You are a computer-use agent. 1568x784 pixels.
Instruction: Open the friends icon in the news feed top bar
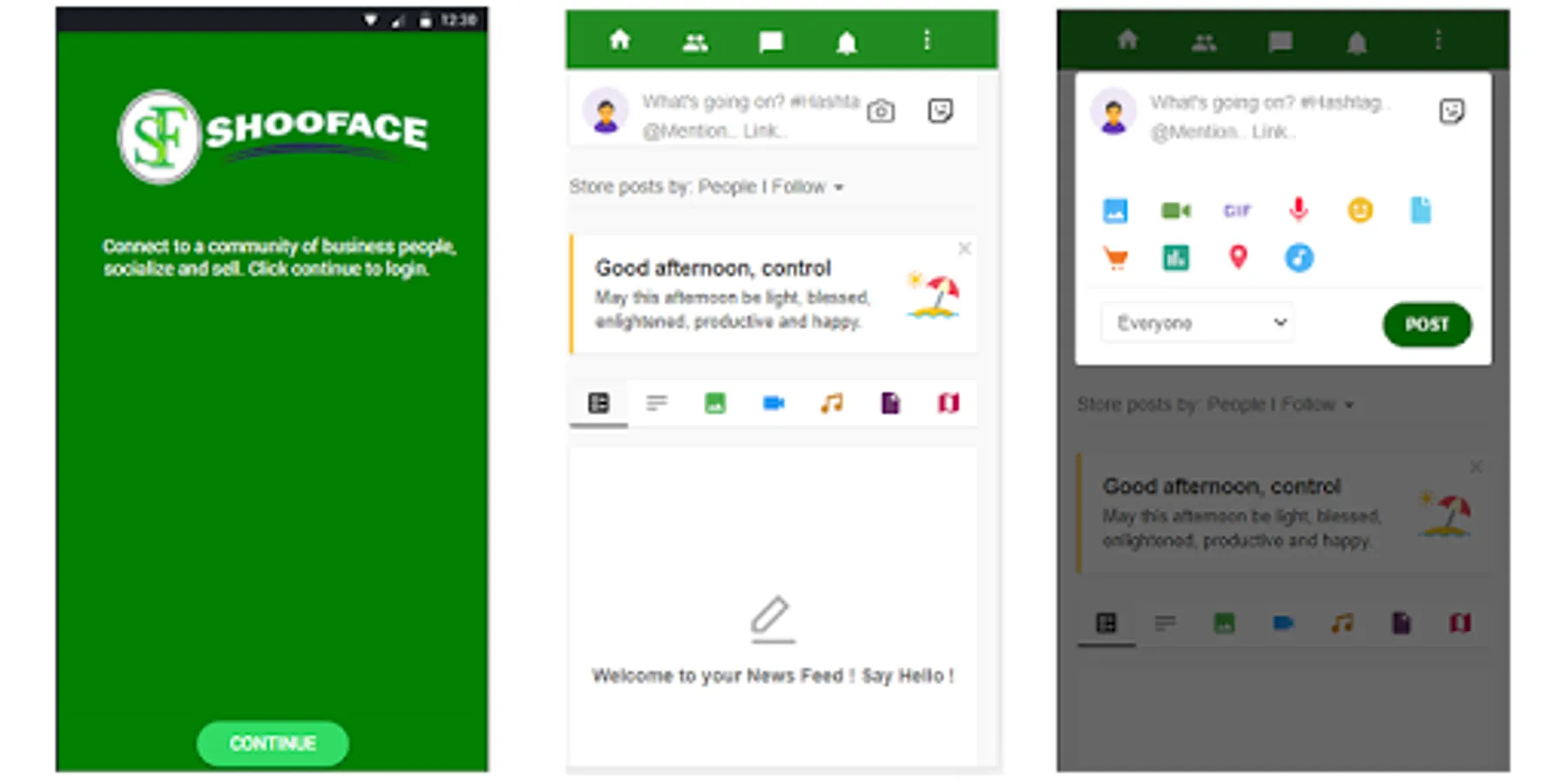pos(695,42)
